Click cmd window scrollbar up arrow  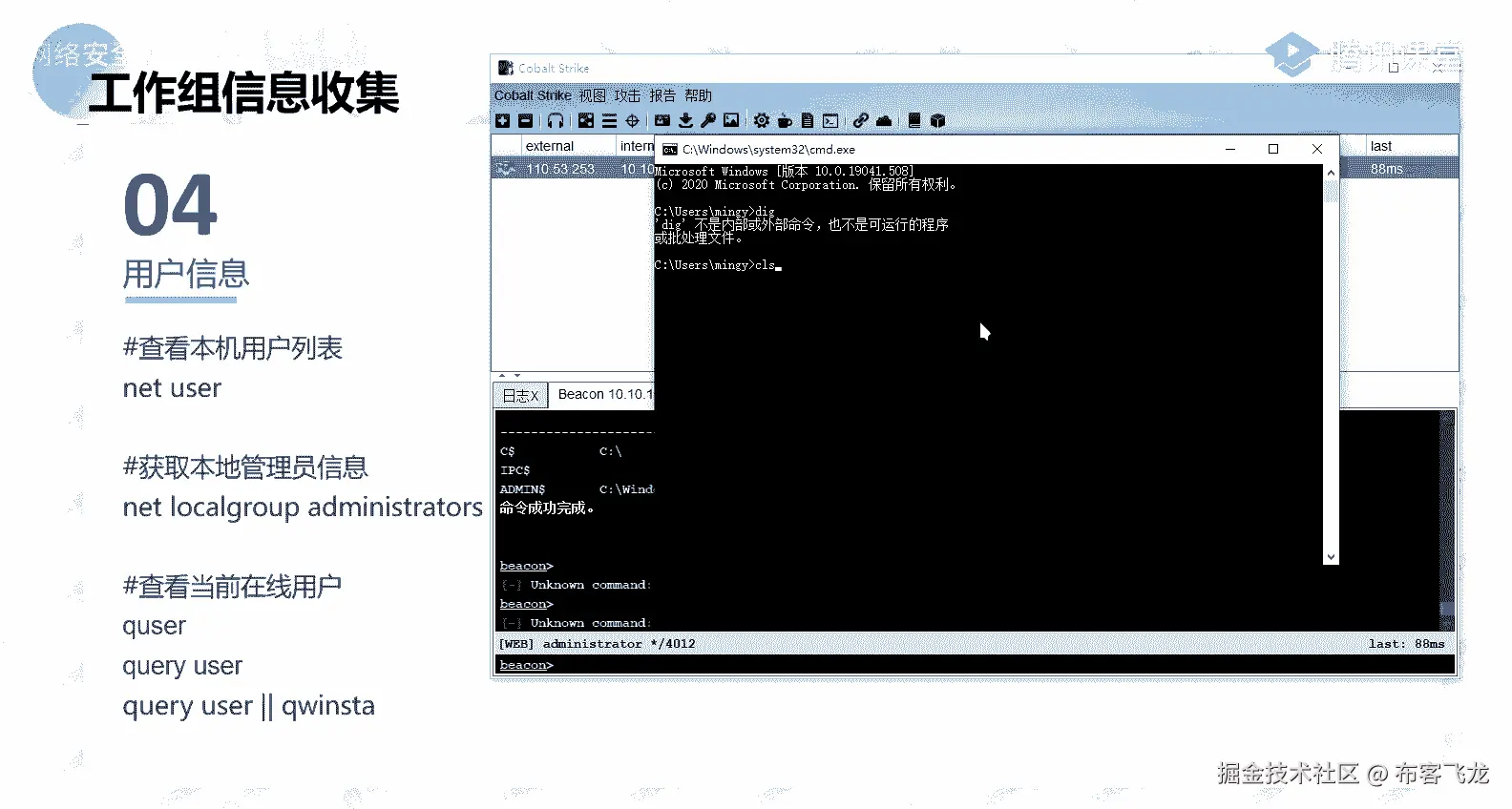[1331, 173]
